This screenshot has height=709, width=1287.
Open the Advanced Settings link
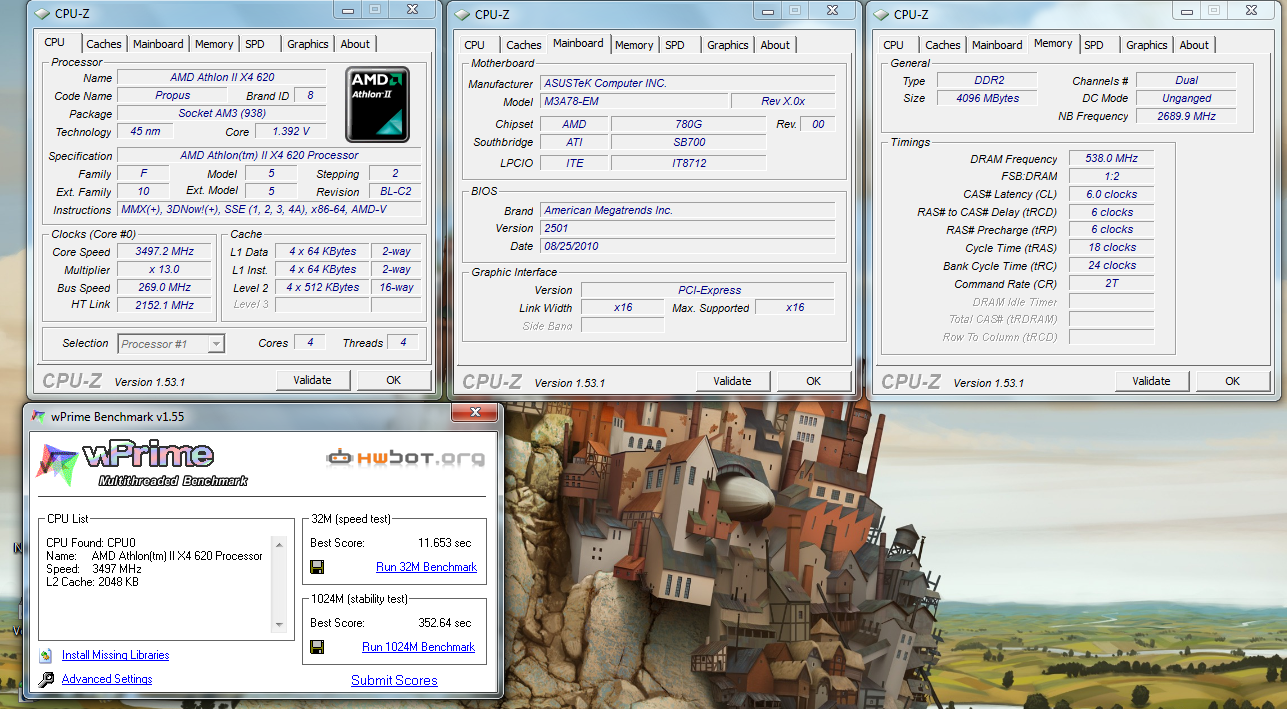click(x=107, y=679)
